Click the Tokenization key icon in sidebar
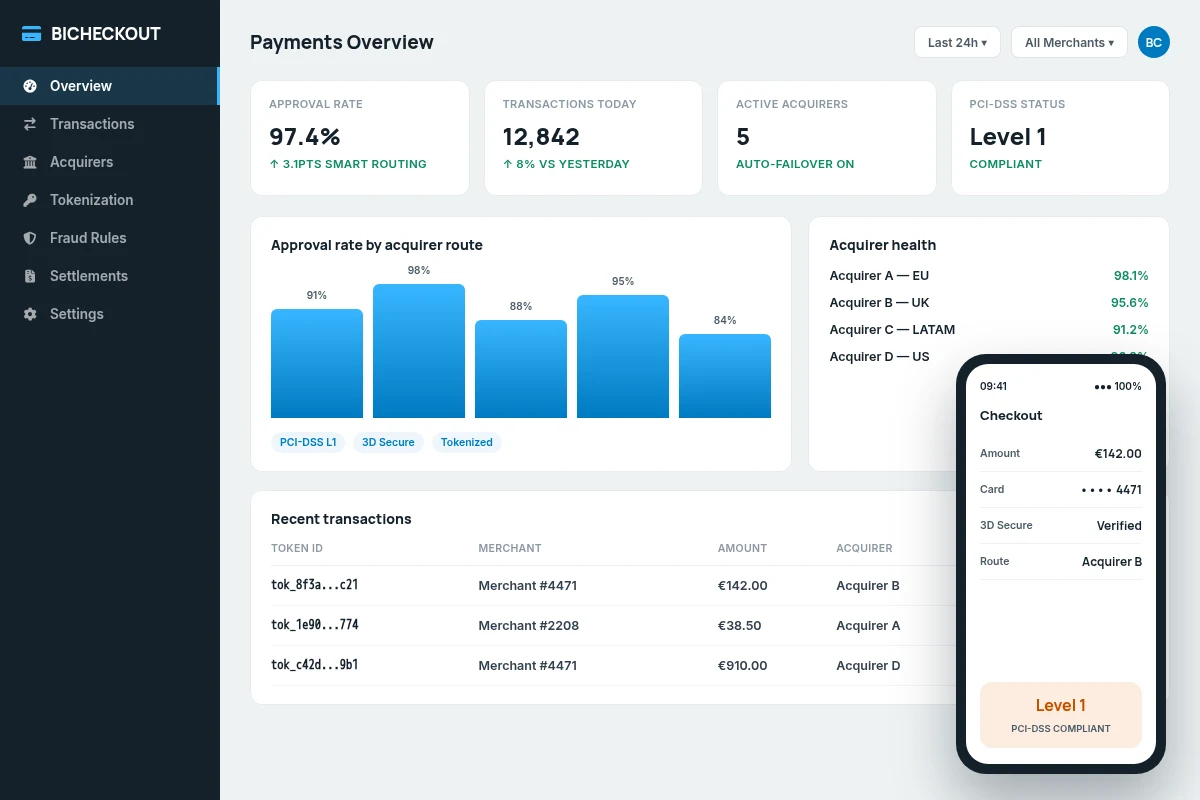The image size is (1200, 800). tap(30, 200)
